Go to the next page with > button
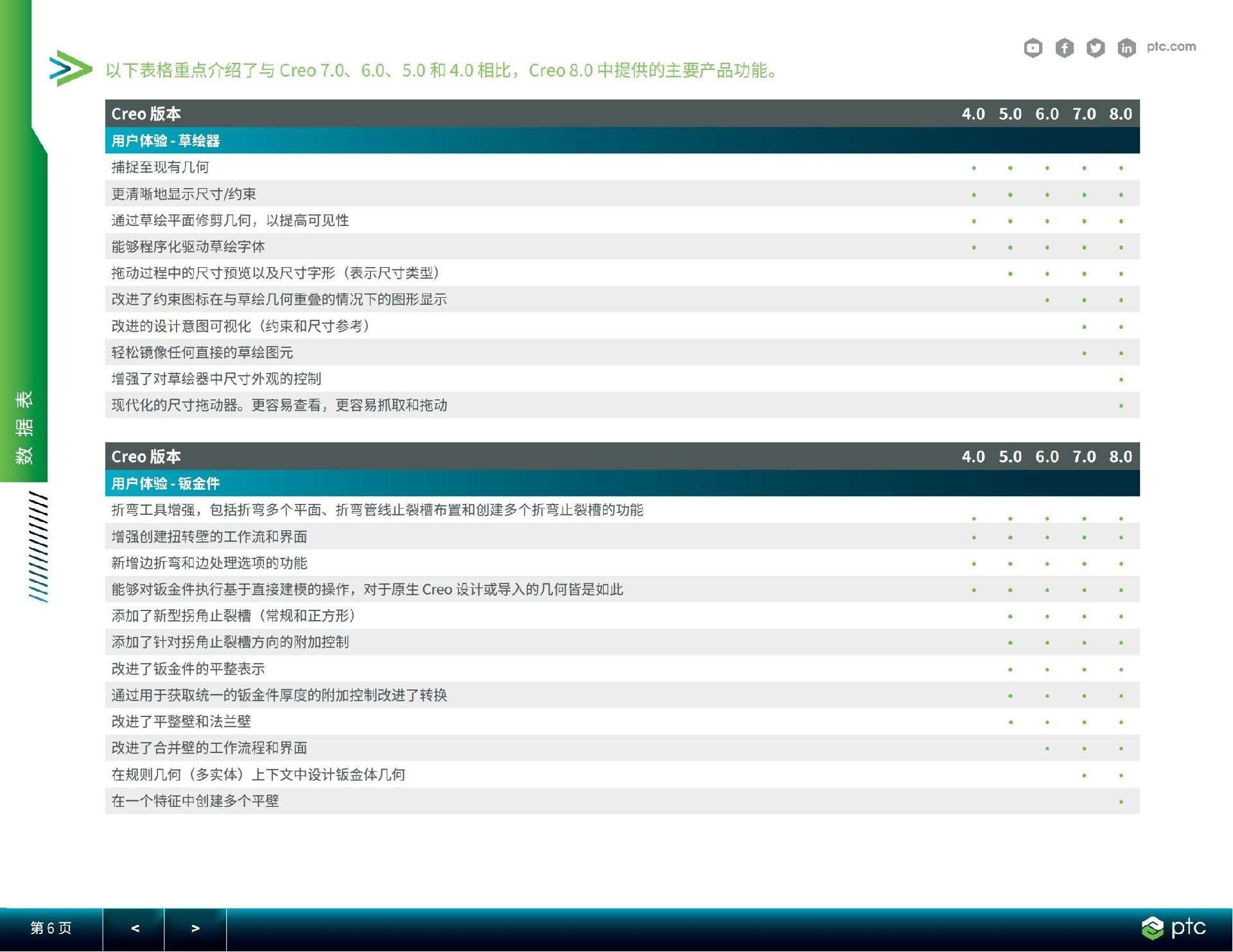The width and height of the screenshot is (1233, 952). pos(195,928)
